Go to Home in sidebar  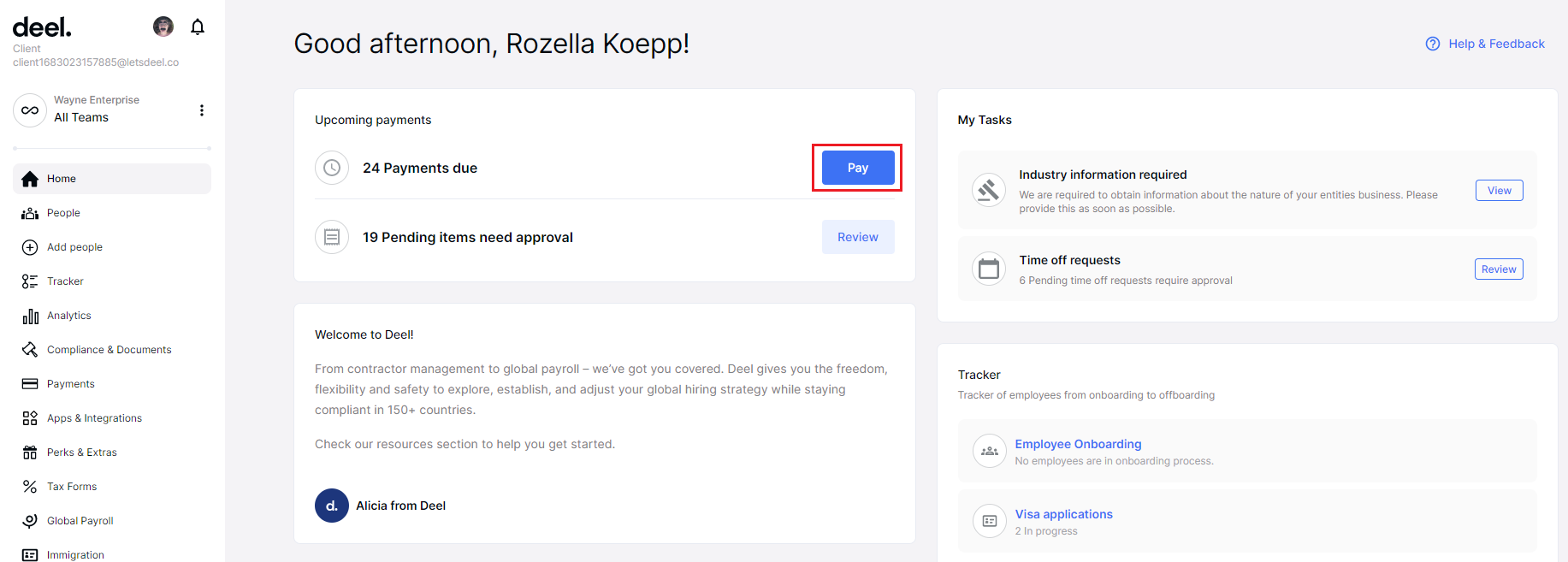pos(112,179)
